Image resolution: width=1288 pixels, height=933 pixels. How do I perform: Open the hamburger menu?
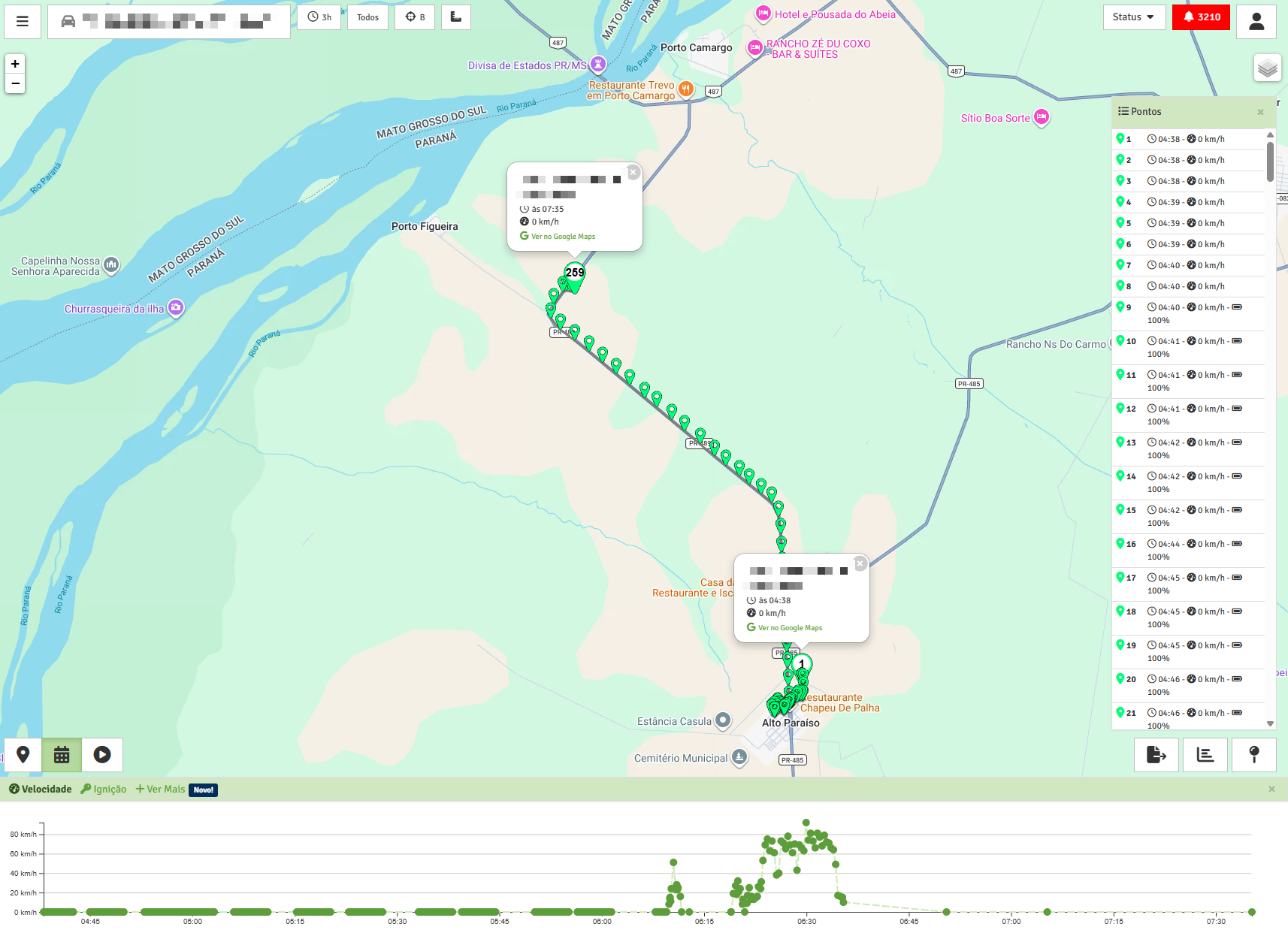pyautogui.click(x=23, y=21)
